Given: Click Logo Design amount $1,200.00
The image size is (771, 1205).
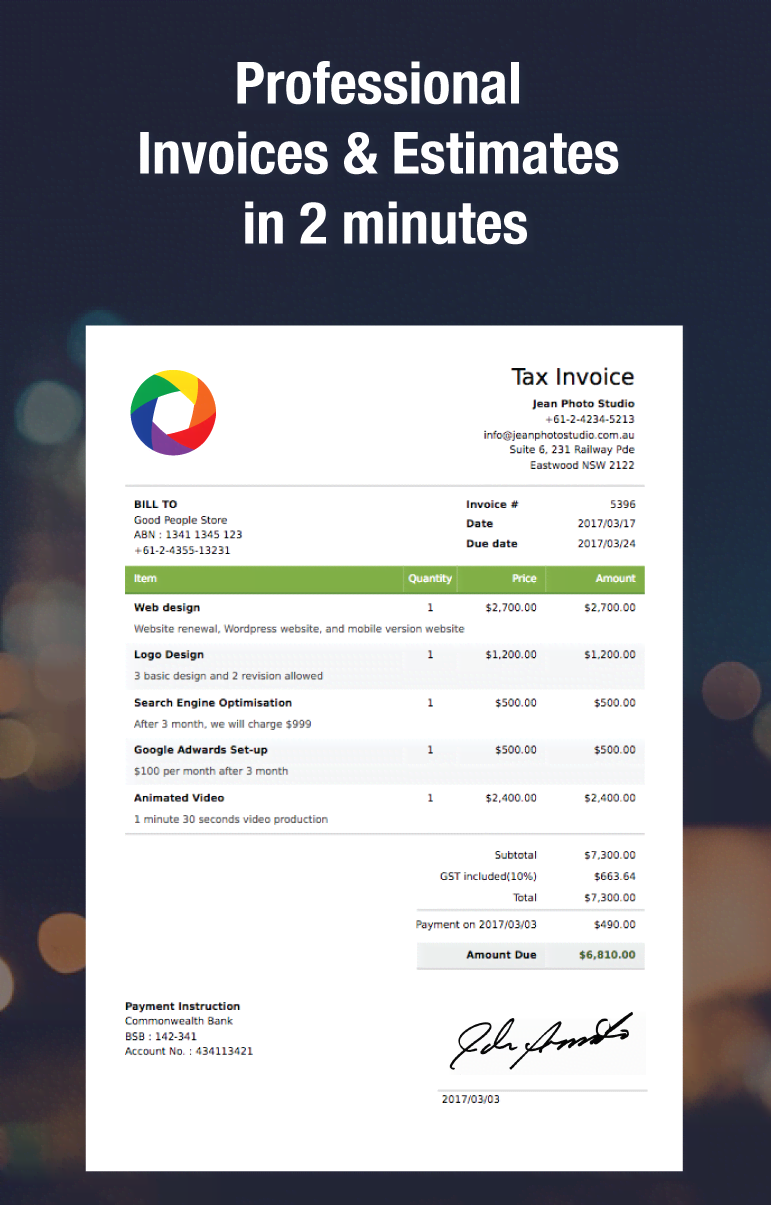Looking at the screenshot, I should 610,655.
